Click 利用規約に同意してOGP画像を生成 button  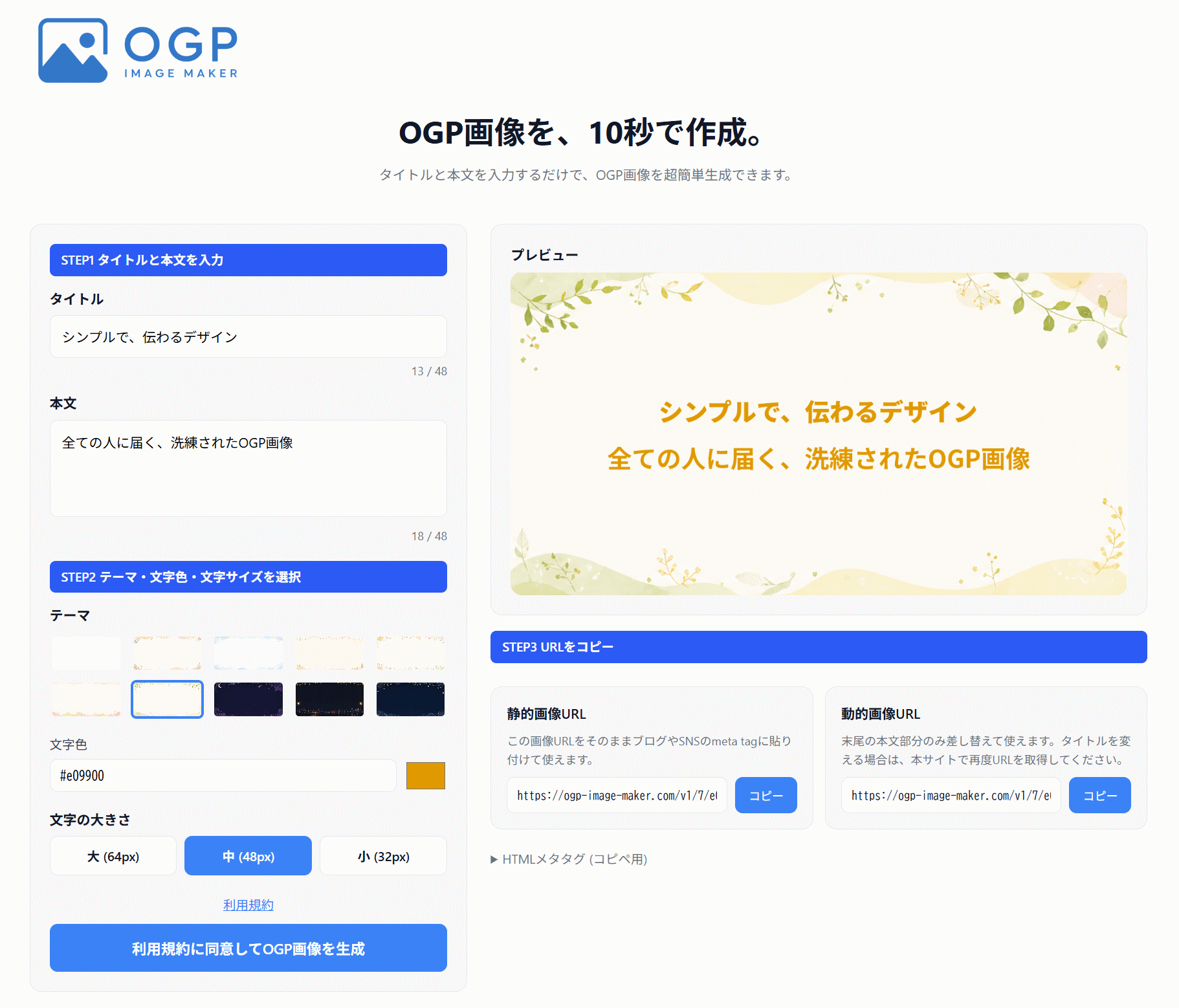pyautogui.click(x=248, y=948)
